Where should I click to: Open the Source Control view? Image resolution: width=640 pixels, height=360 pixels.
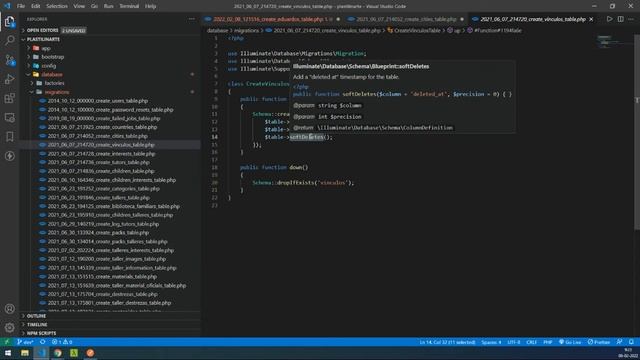click(x=9, y=60)
